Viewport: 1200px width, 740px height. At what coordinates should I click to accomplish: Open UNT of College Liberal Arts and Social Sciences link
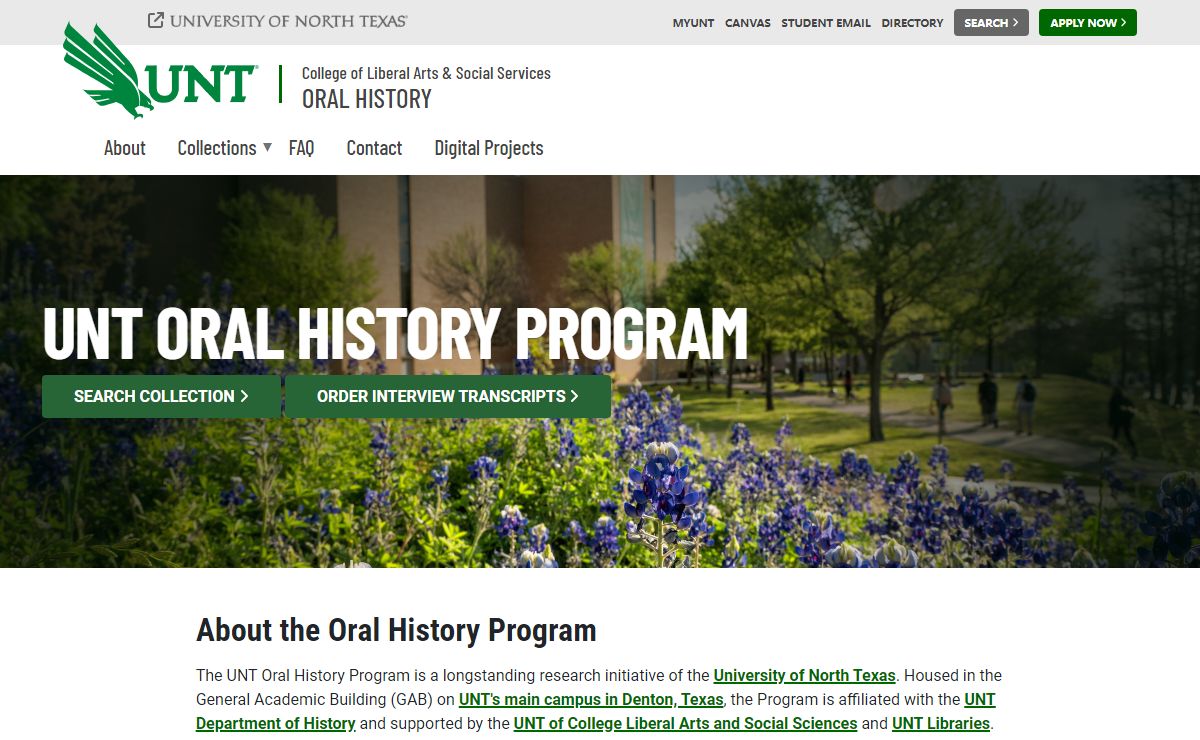[x=685, y=723]
